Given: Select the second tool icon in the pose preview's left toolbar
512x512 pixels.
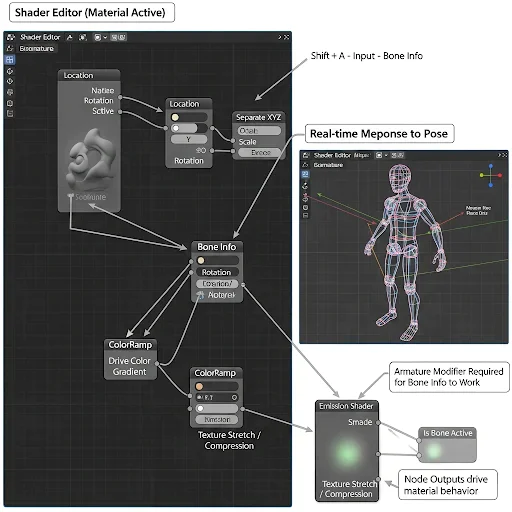Looking at the screenshot, I should [x=305, y=186].
